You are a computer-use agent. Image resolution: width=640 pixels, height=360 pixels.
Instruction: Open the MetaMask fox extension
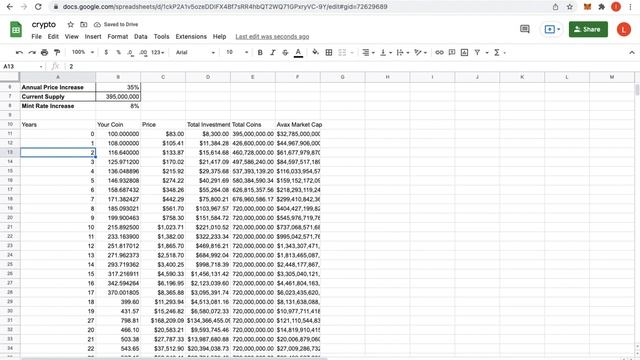(587, 7)
